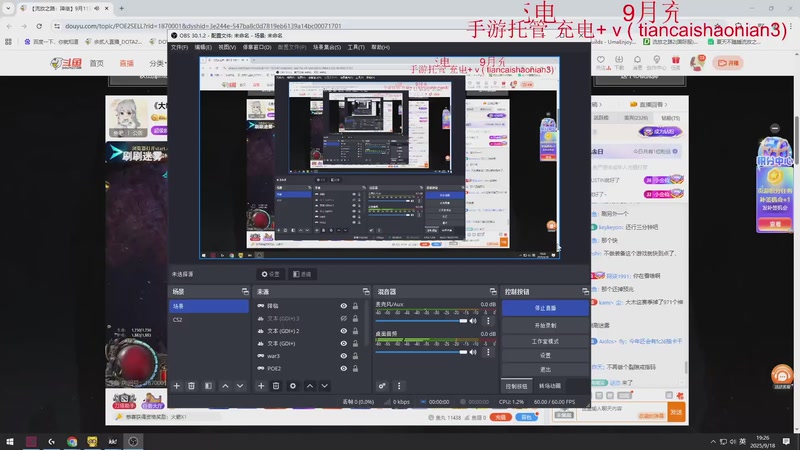Move scene down in Scenes panel
This screenshot has width=800, height=450.
[240, 386]
